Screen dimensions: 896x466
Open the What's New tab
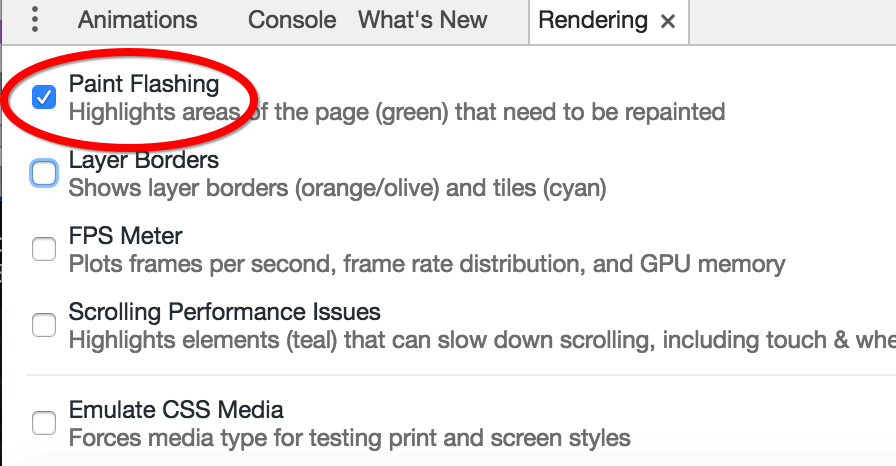(x=423, y=20)
